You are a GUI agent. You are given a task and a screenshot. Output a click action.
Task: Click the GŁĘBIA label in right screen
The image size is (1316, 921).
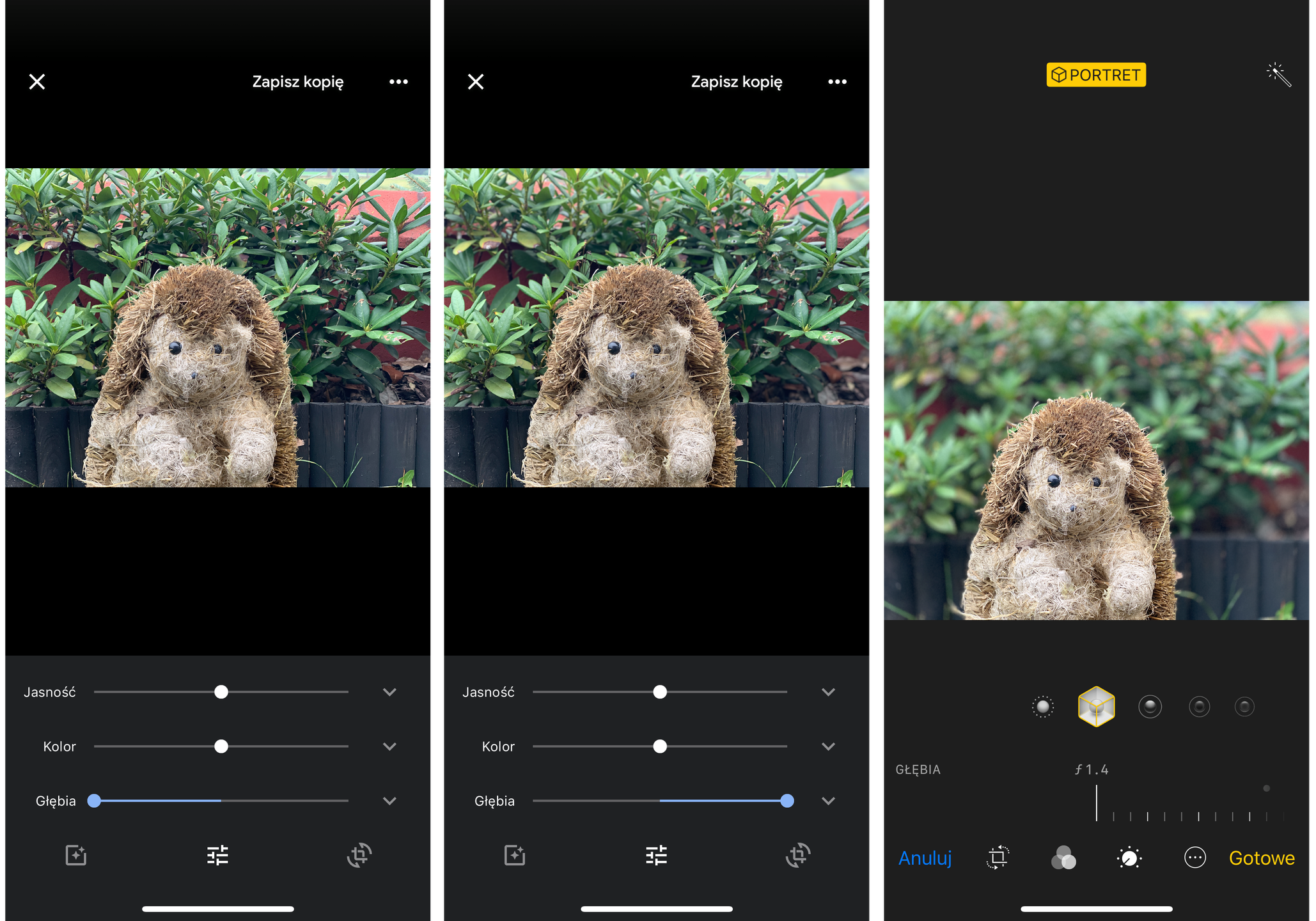918,769
